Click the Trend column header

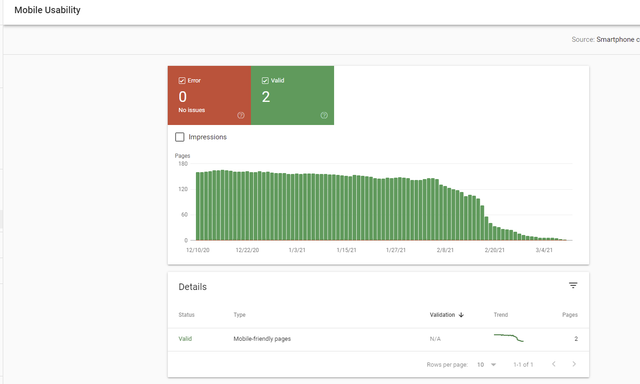tap(501, 315)
